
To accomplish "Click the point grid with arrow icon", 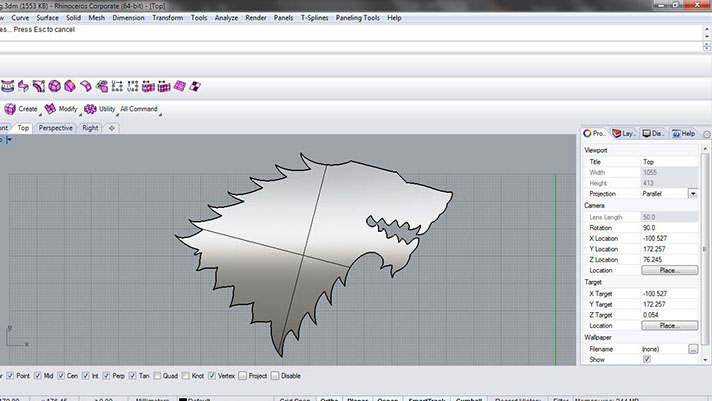I will 117,86.
